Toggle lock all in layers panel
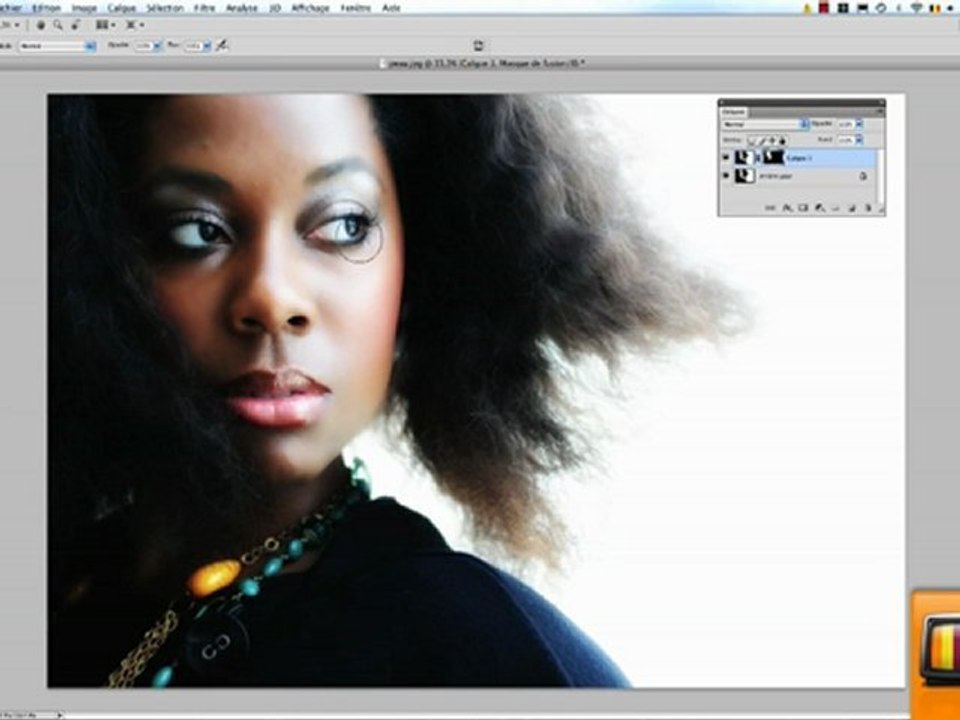The height and width of the screenshot is (720, 960). coord(782,141)
